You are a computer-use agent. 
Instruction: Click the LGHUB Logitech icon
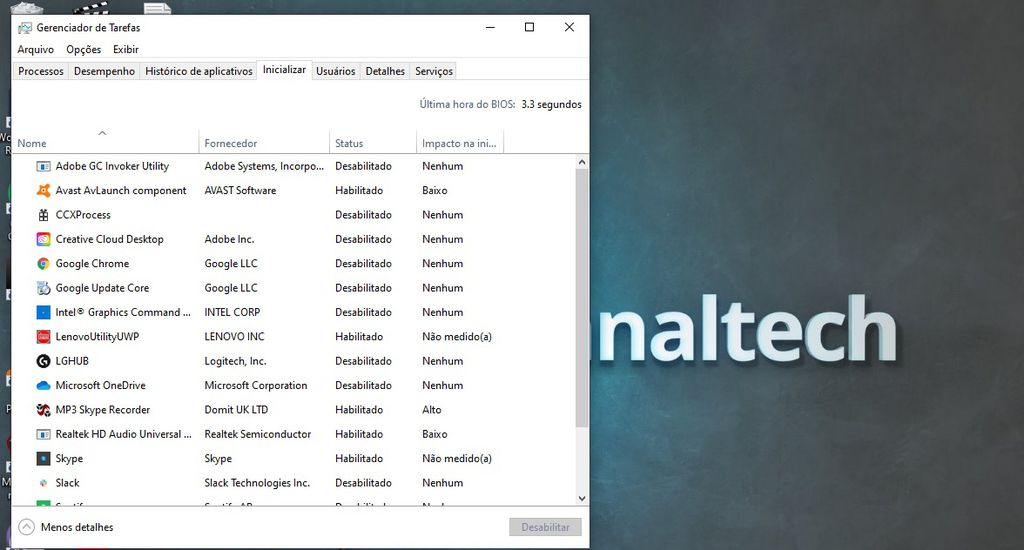tap(43, 361)
